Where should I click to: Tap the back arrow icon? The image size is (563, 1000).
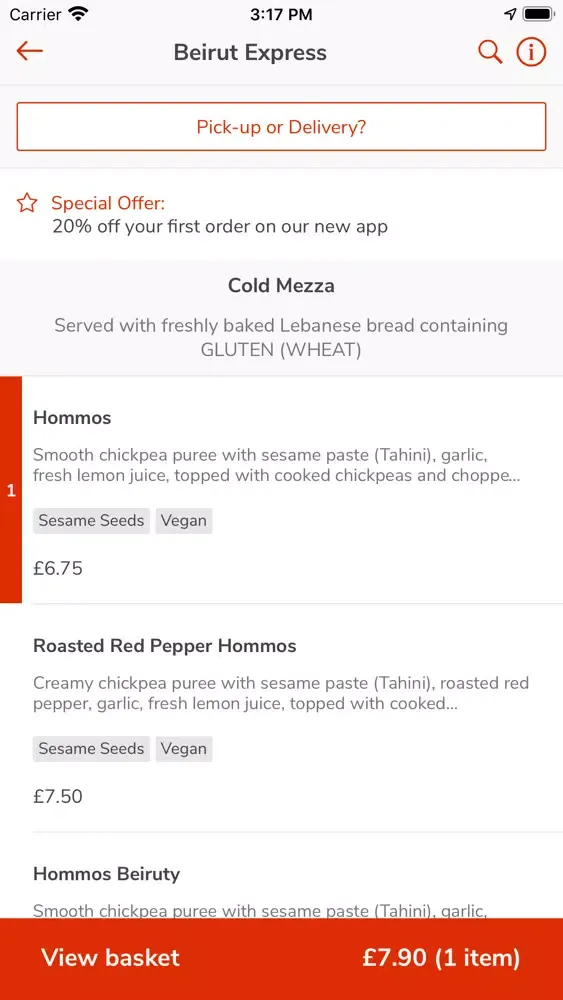29,52
